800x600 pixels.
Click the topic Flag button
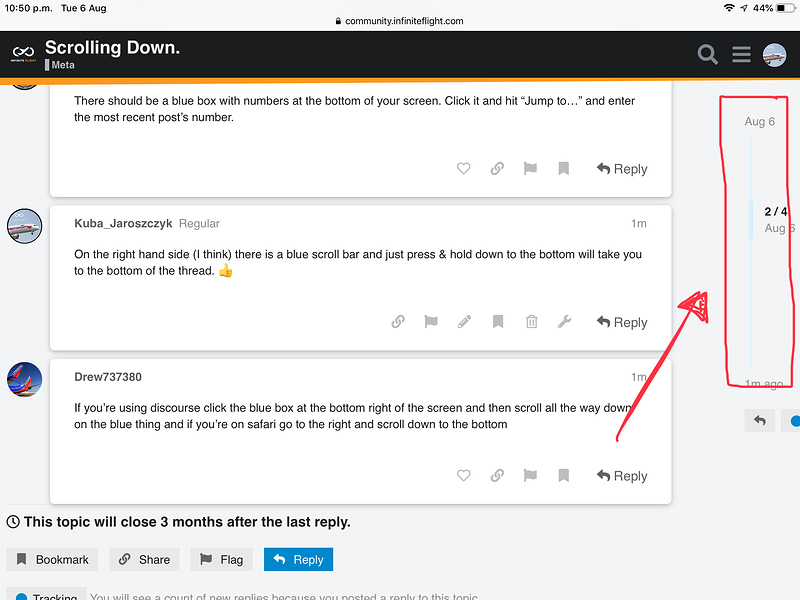click(221, 560)
